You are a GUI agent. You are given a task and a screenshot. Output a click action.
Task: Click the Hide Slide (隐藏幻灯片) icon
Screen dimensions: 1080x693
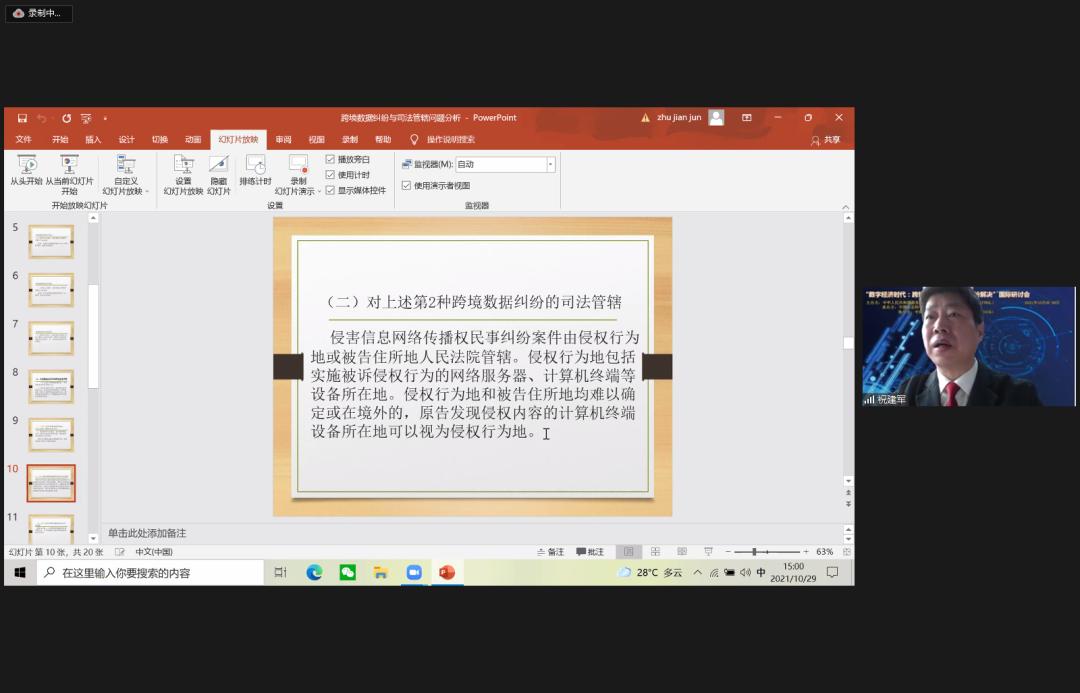218,165
